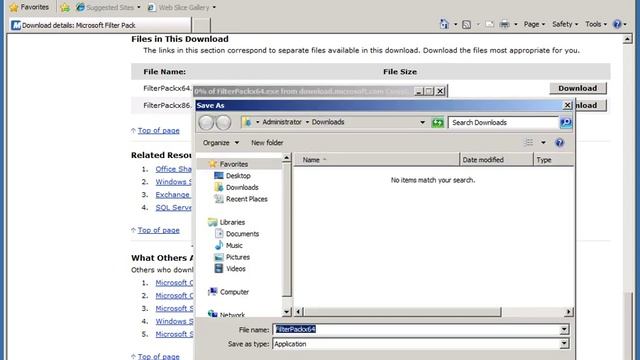Open the Tools menu
The height and width of the screenshot is (360, 640).
point(596,24)
